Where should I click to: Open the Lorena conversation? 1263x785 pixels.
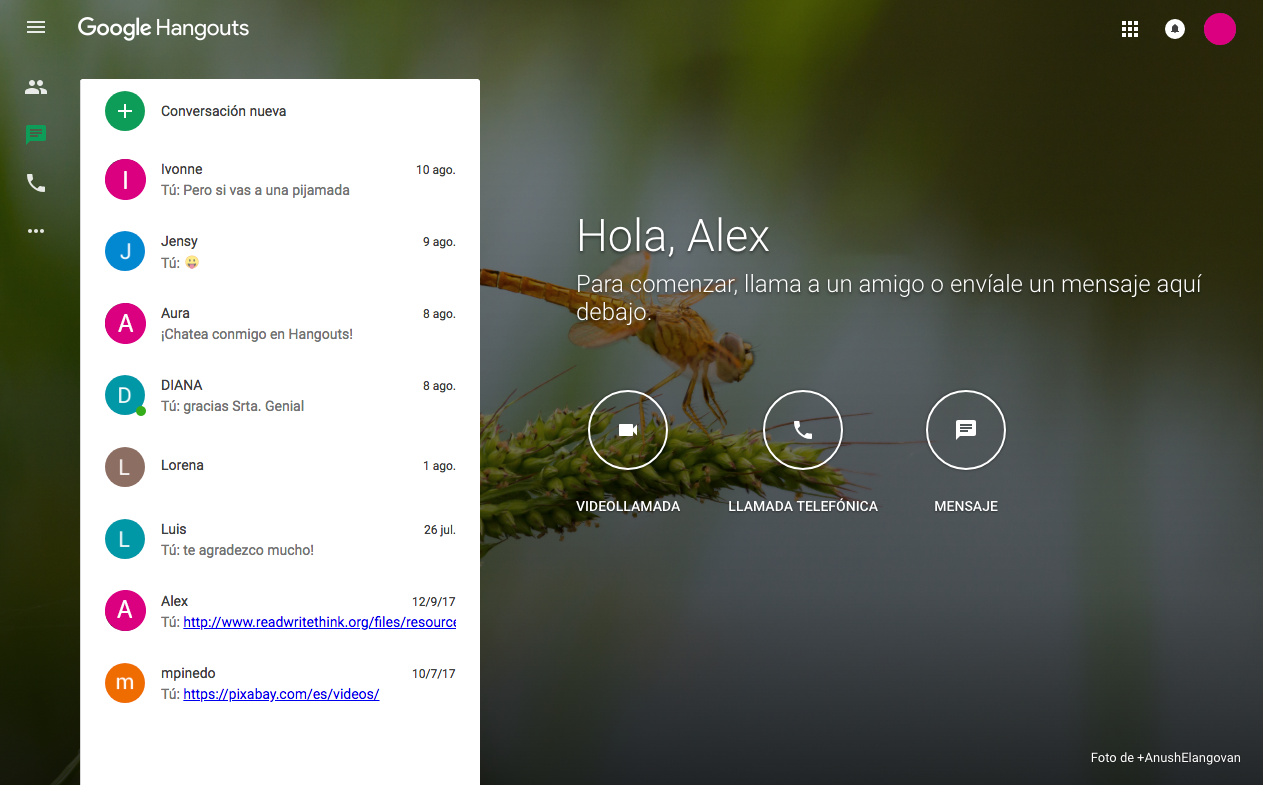pyautogui.click(x=280, y=466)
